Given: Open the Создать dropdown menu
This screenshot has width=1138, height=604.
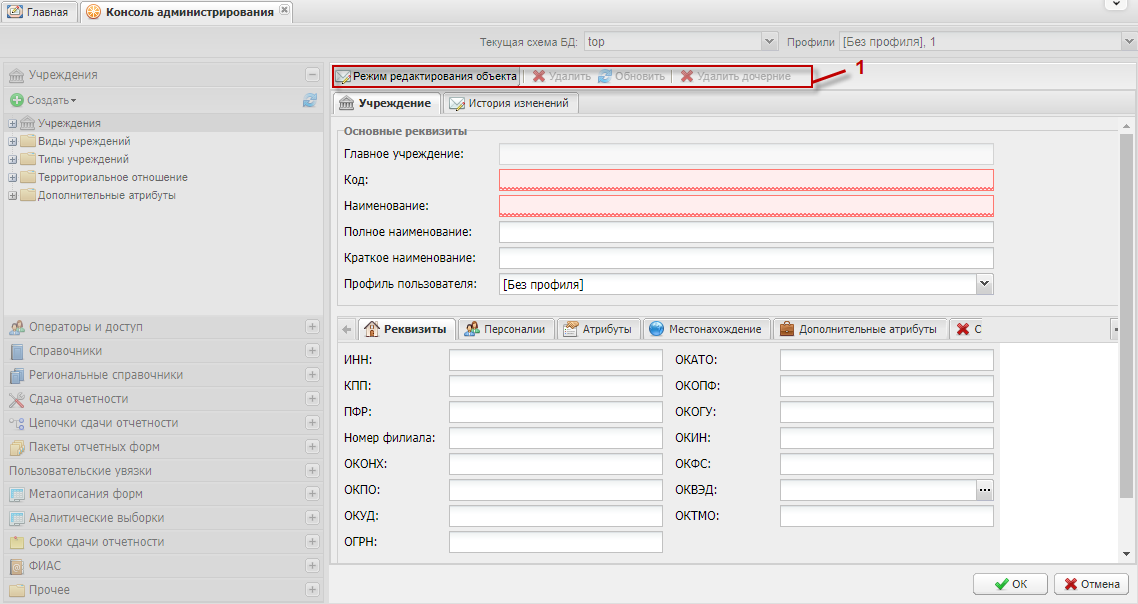Looking at the screenshot, I should pyautogui.click(x=45, y=100).
